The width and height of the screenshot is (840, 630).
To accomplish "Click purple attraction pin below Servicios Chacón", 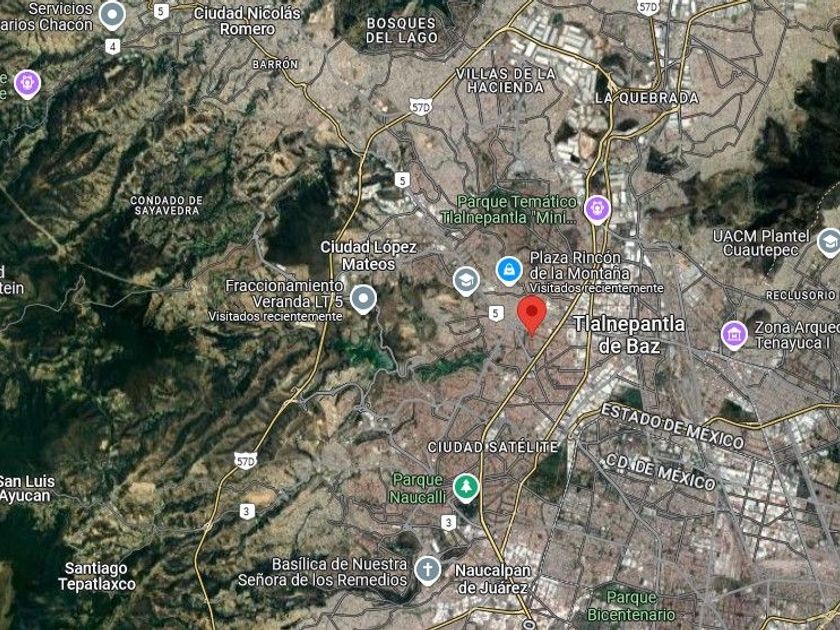I will pos(27,84).
